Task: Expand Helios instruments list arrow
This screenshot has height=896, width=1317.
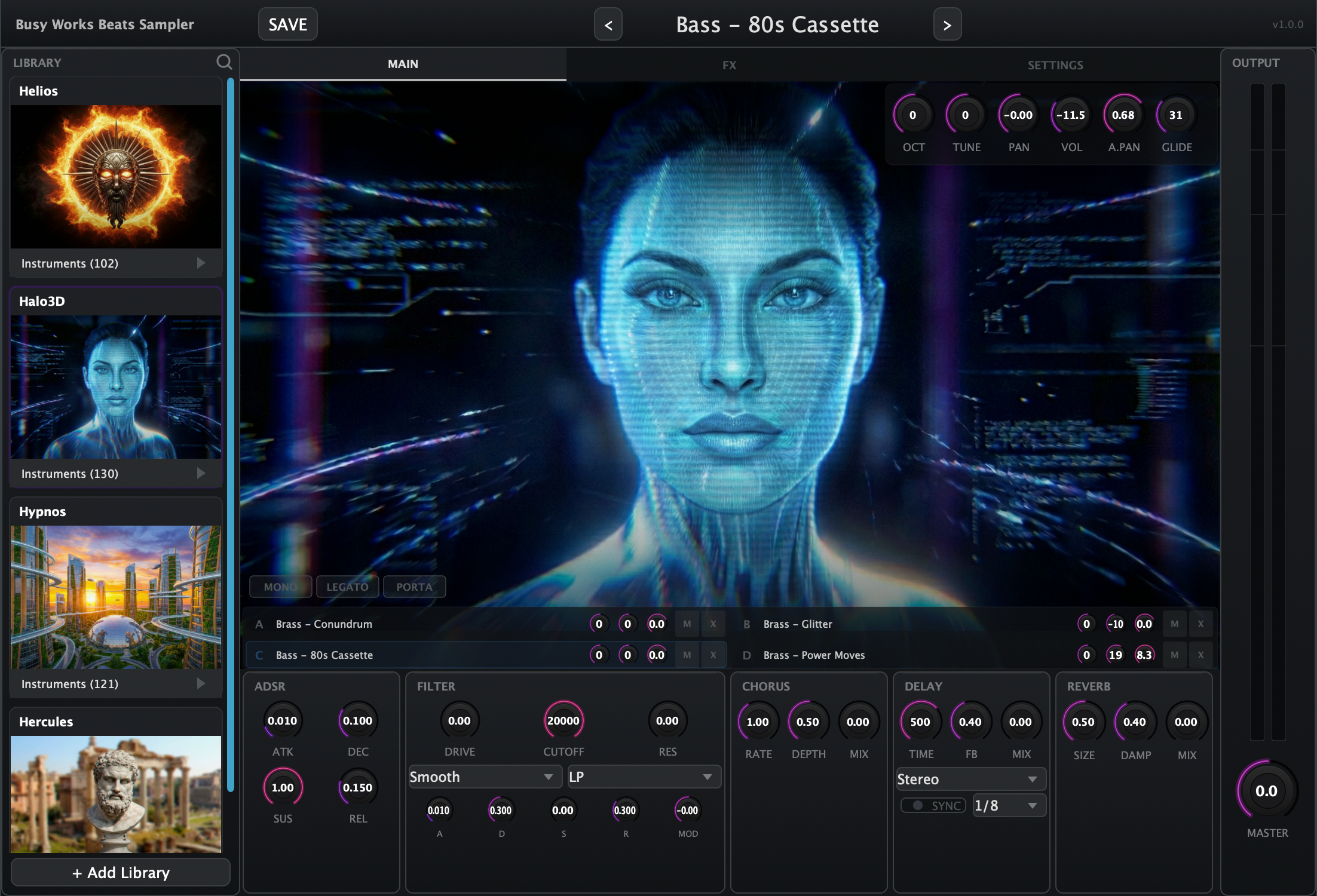Action: (201, 263)
